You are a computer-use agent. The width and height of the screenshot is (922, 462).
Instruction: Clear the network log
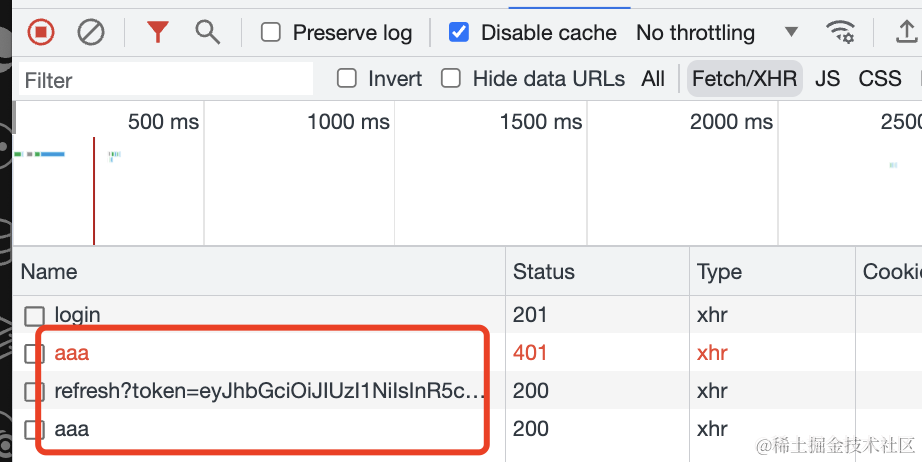(91, 33)
